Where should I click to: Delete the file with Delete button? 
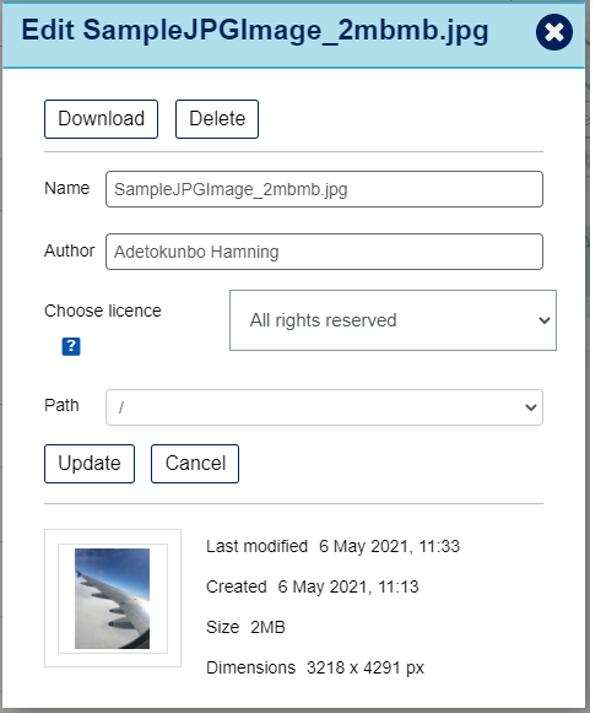click(x=217, y=119)
